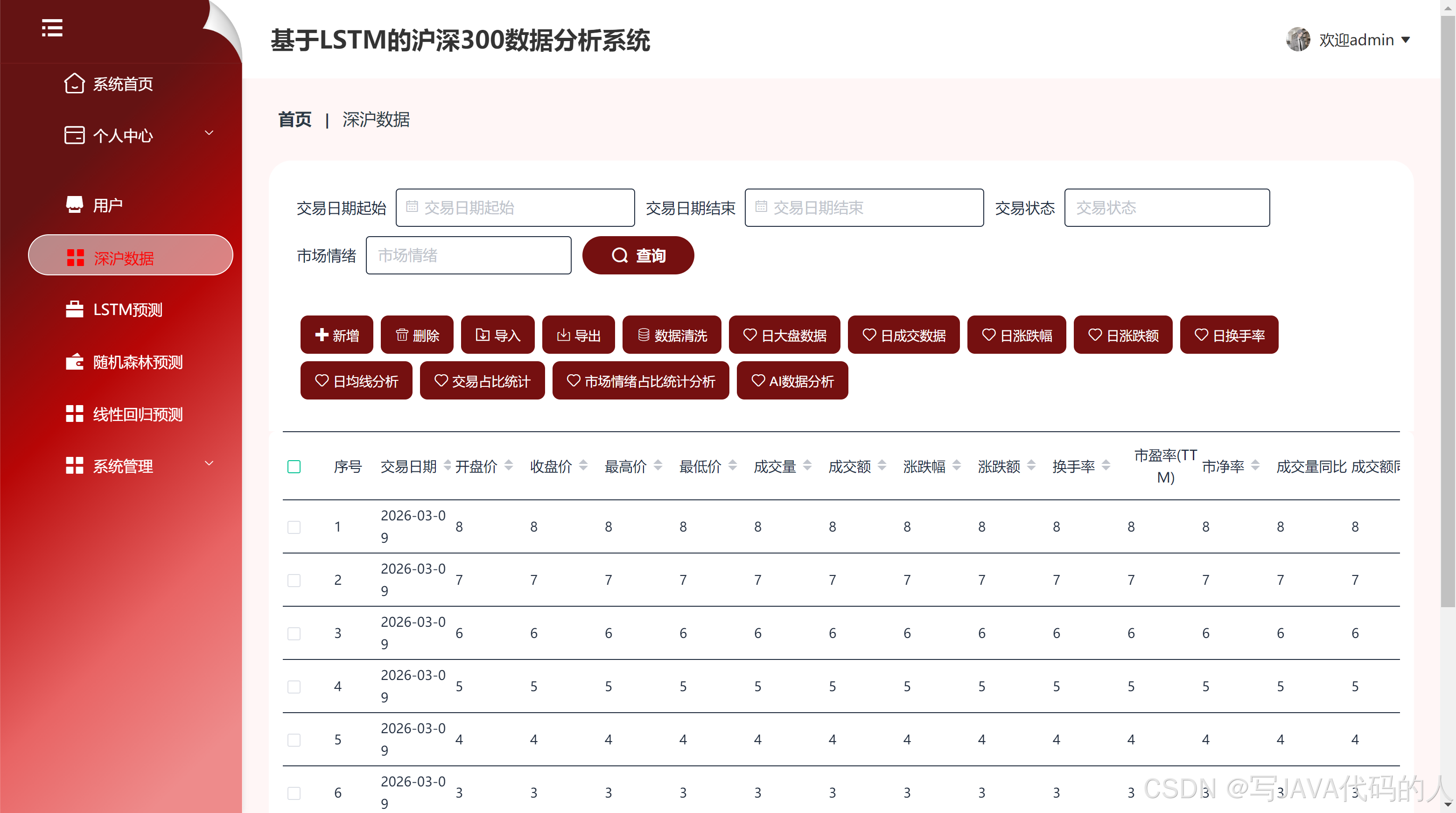The image size is (1456, 813).
Task: Click the 市场情绪占比统计分析 button
Action: pos(640,380)
